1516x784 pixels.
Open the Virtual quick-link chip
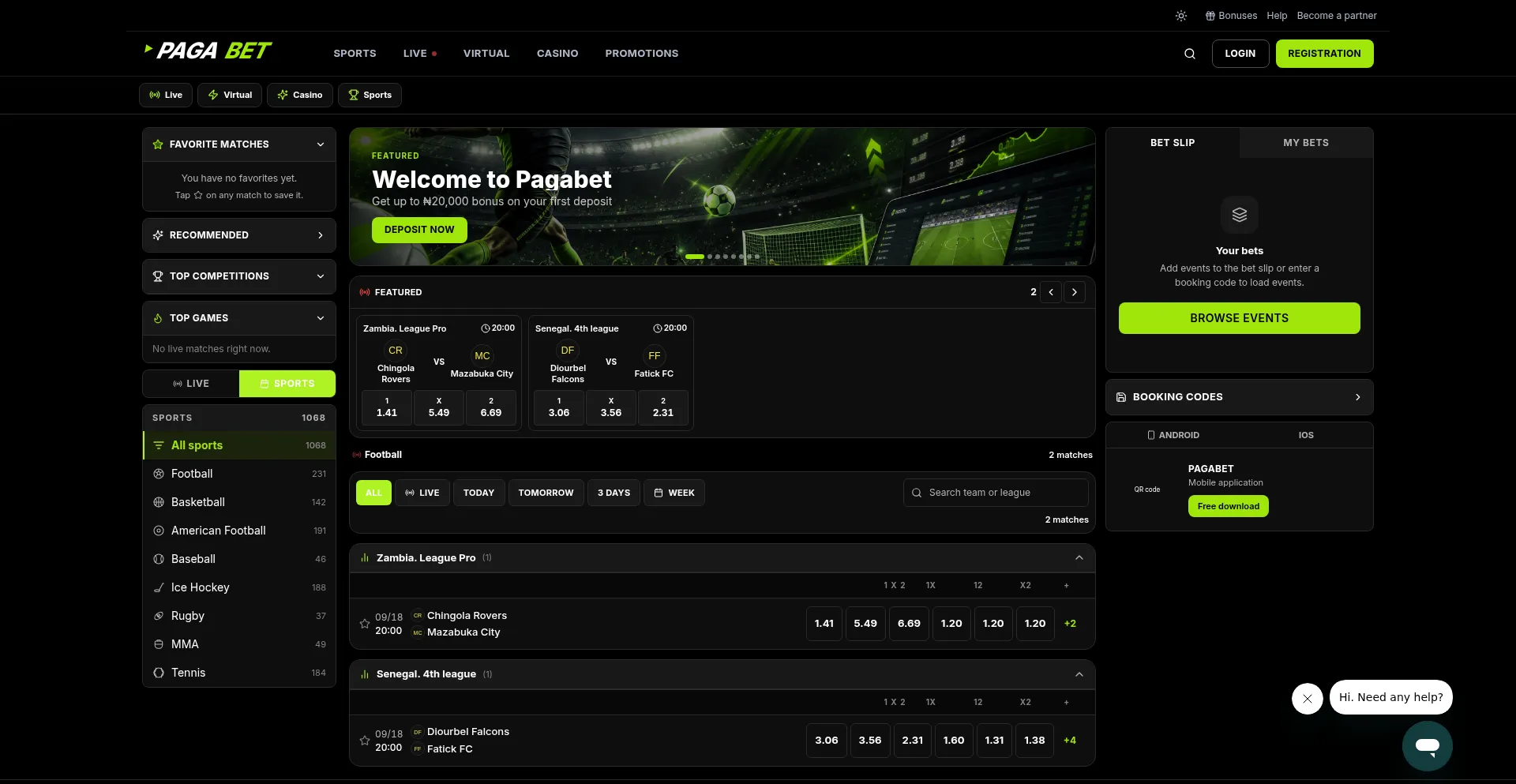pos(230,95)
